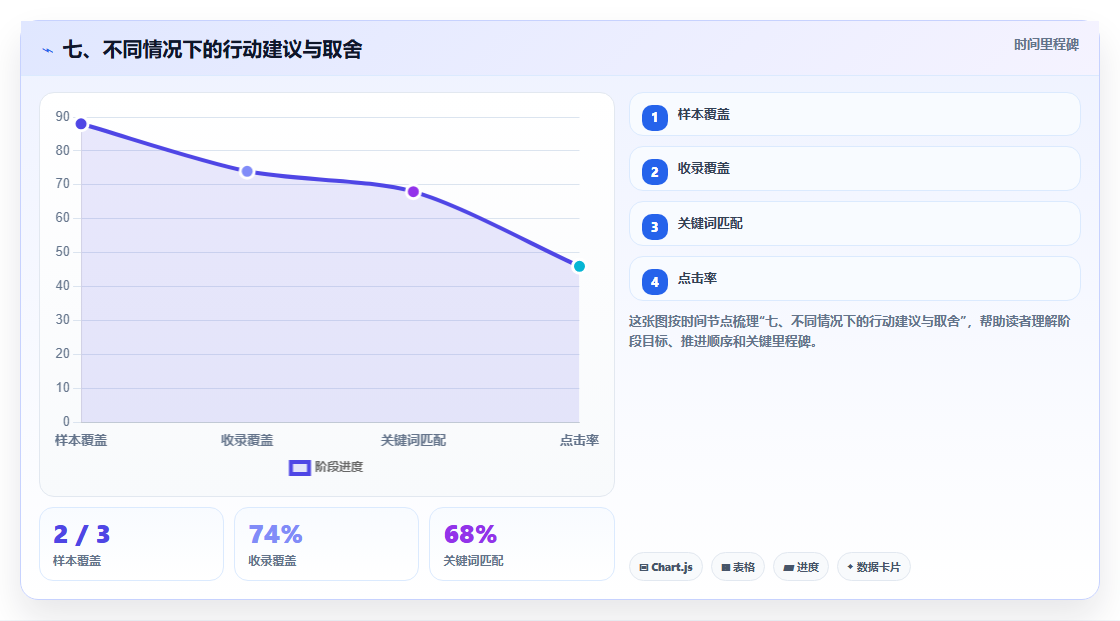Select the 收录覆盖 data point on the chart
This screenshot has width=1120, height=621.
tap(247, 172)
